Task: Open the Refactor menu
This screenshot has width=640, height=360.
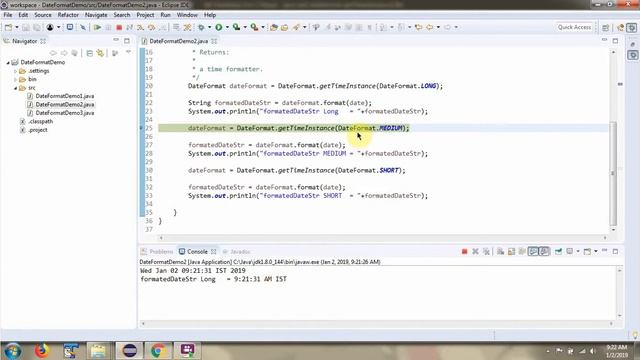Action: pos(68,15)
